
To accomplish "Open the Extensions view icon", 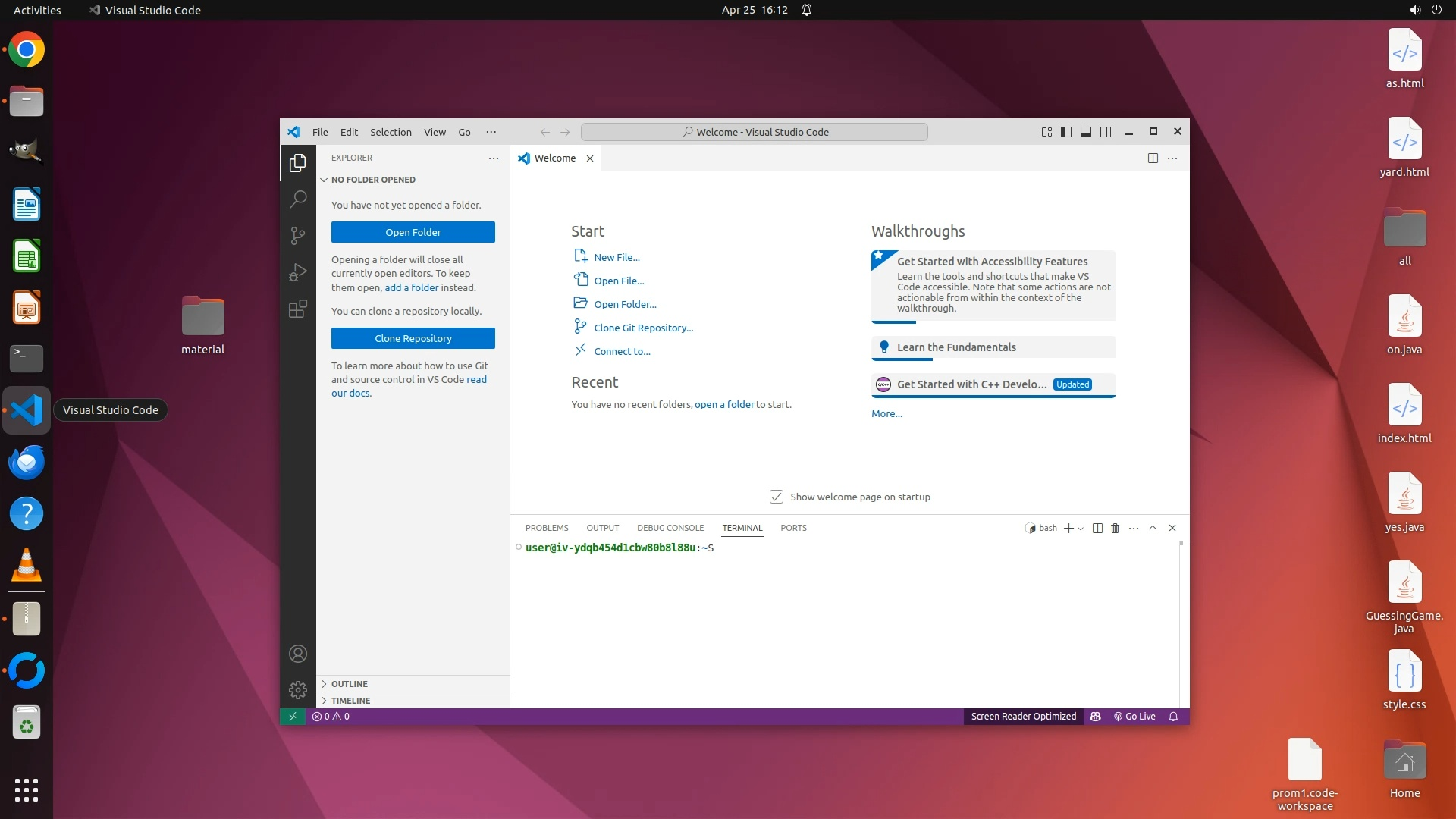I will 298,309.
